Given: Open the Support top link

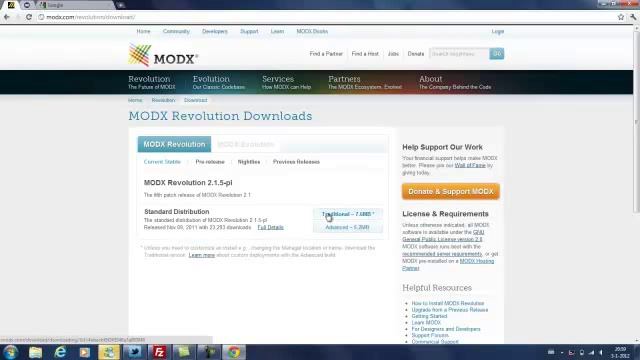Looking at the screenshot, I should click(249, 31).
